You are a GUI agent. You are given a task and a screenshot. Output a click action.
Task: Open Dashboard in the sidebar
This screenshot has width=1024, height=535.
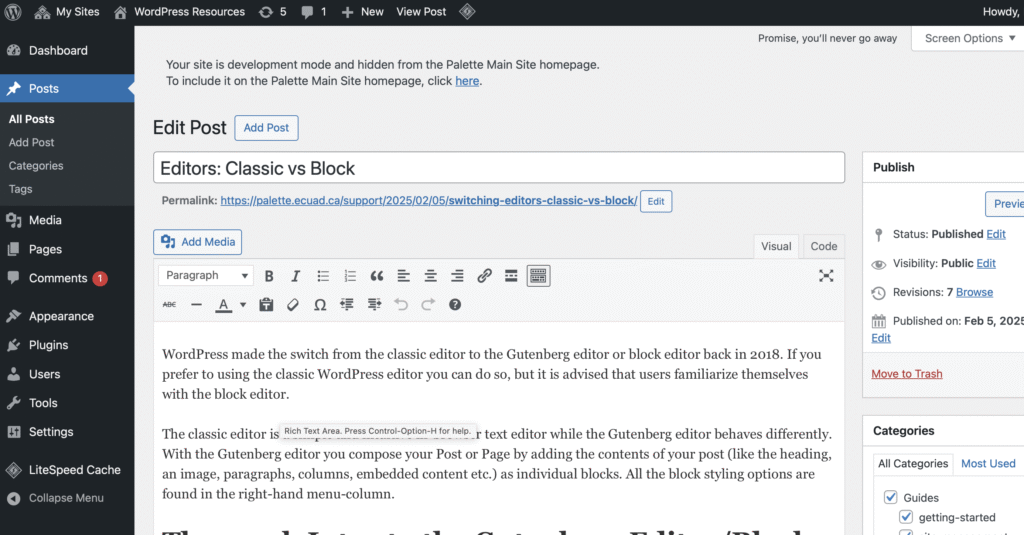pos(67,50)
